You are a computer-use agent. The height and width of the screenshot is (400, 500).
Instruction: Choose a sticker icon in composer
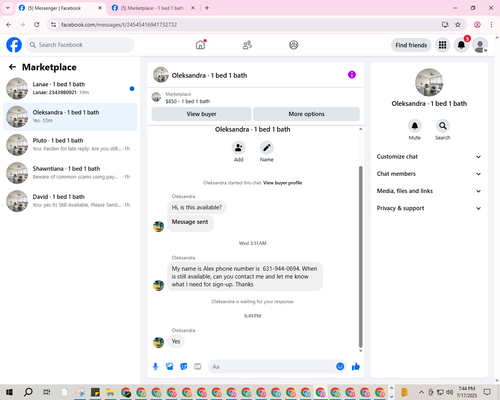(x=184, y=367)
